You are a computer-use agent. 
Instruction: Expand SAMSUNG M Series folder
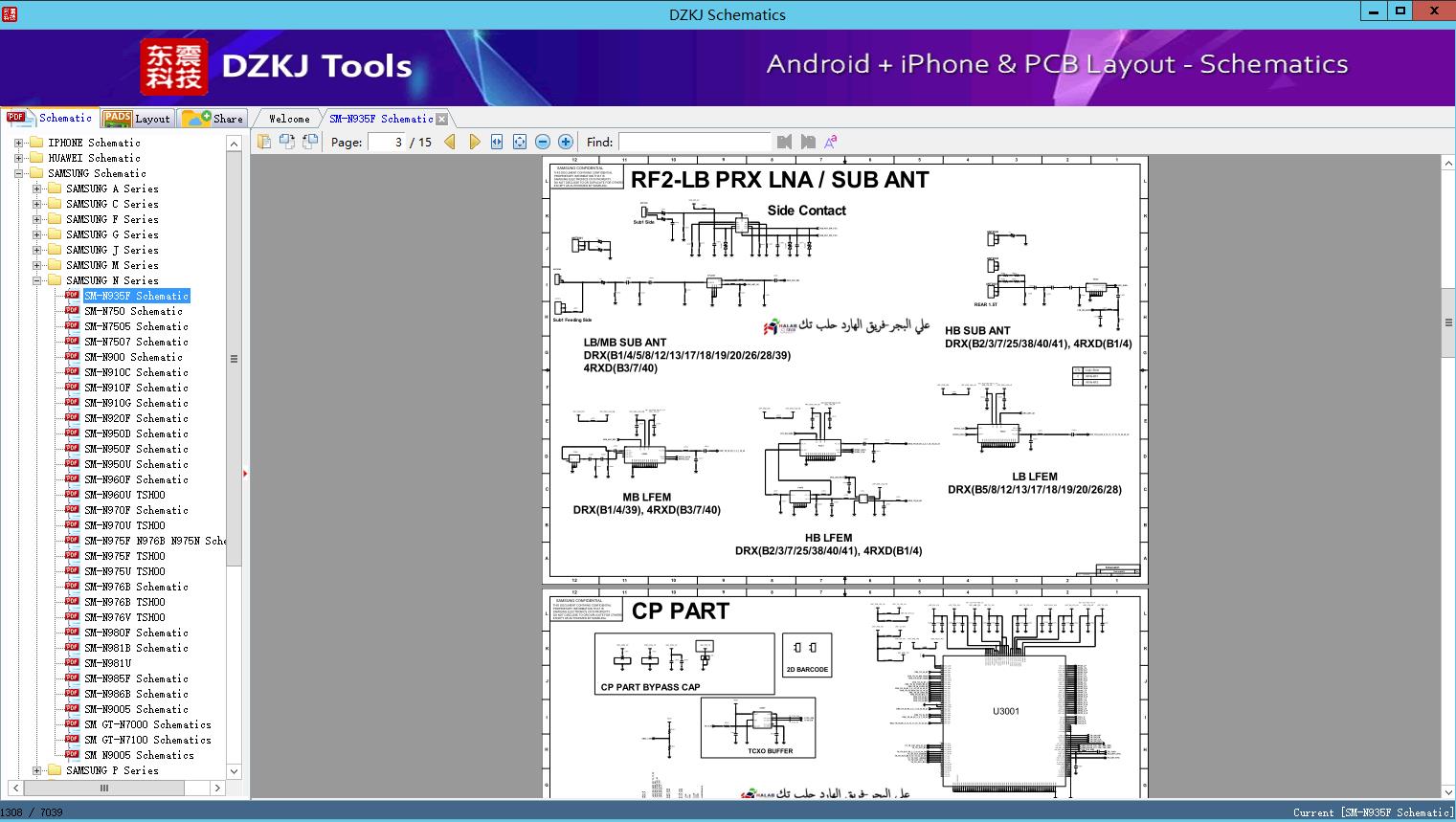point(36,265)
